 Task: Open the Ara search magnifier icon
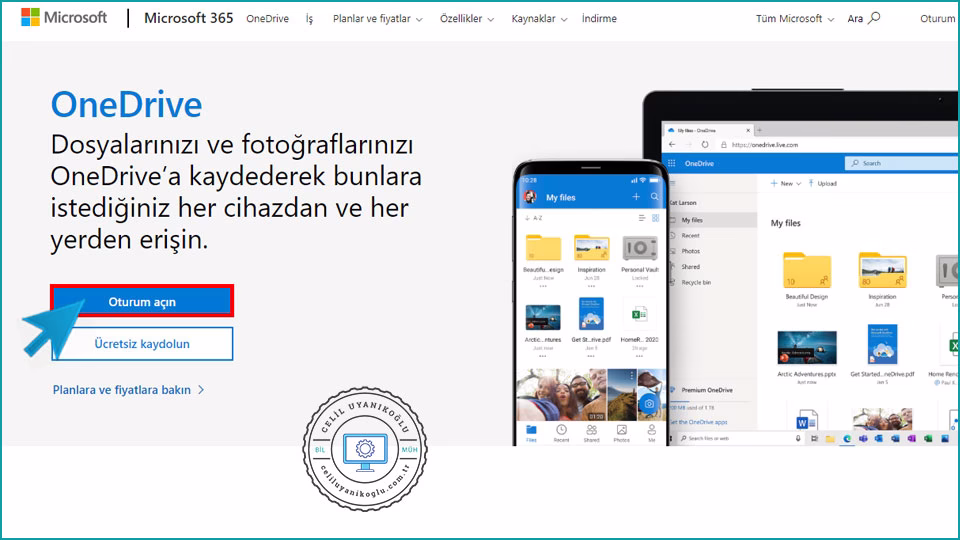coord(874,18)
